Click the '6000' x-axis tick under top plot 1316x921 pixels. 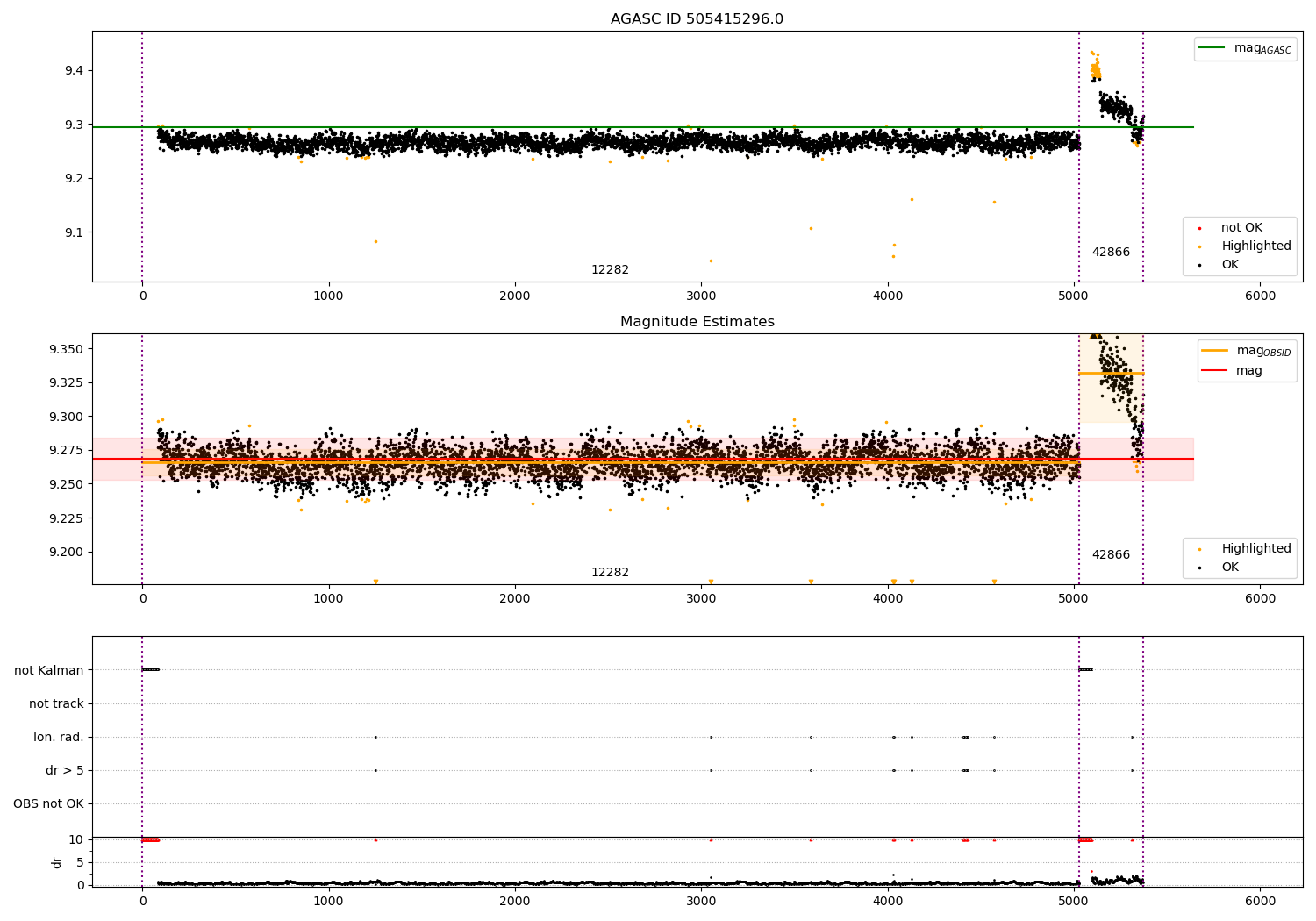click(1261, 296)
